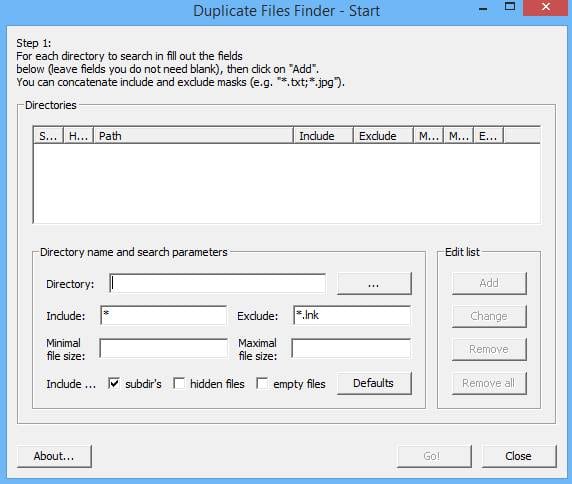This screenshot has height=484, width=572.
Task: Focus the Include mask field
Action: [163, 315]
